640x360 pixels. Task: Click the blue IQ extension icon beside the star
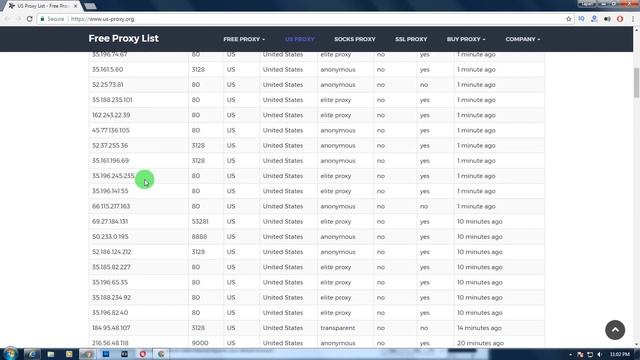pos(581,19)
